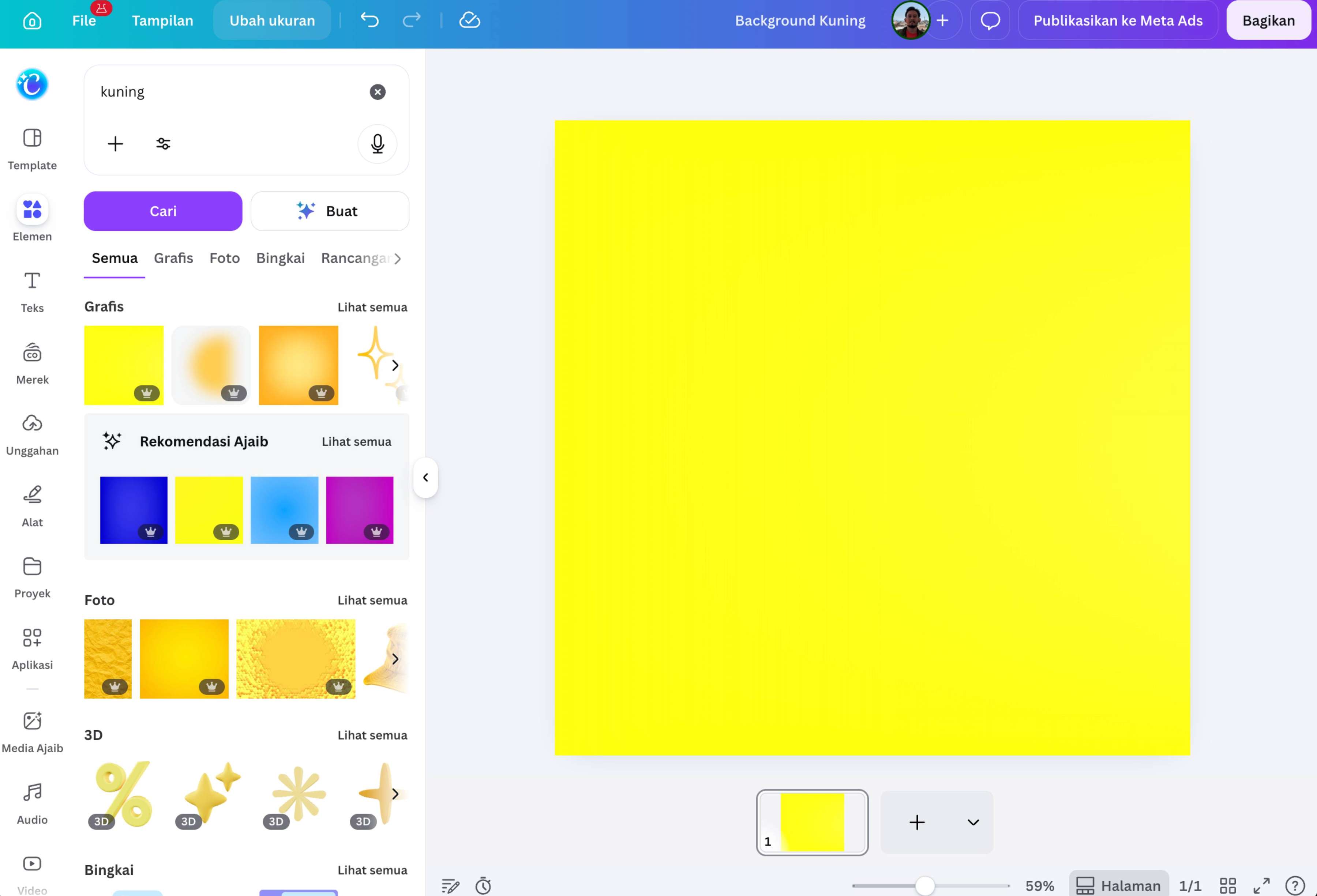Open the Merek sidebar panel
The image size is (1317, 896).
(32, 363)
